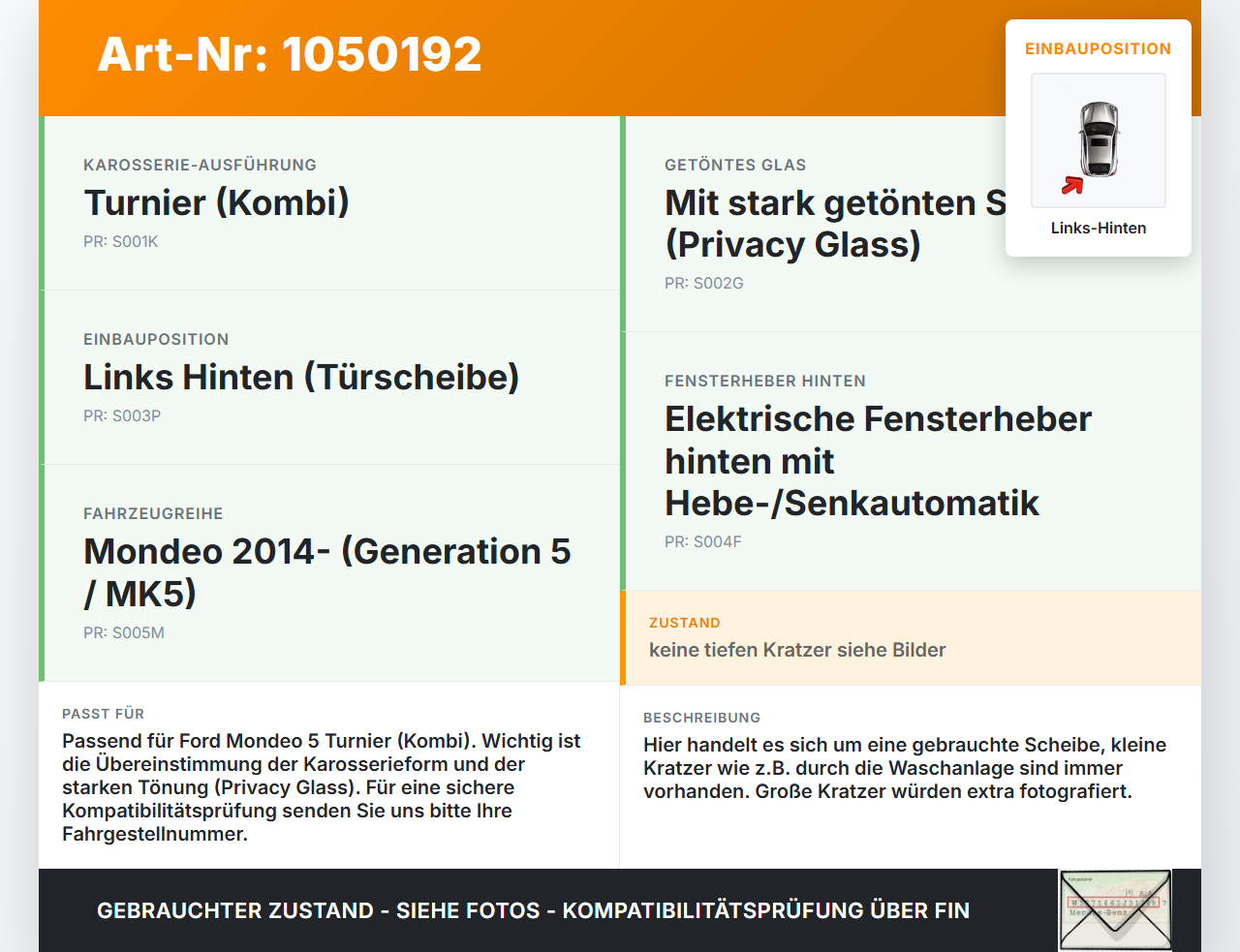Image resolution: width=1240 pixels, height=952 pixels.
Task: Click the Links-Hinten caption under car image
Action: coord(1099,228)
